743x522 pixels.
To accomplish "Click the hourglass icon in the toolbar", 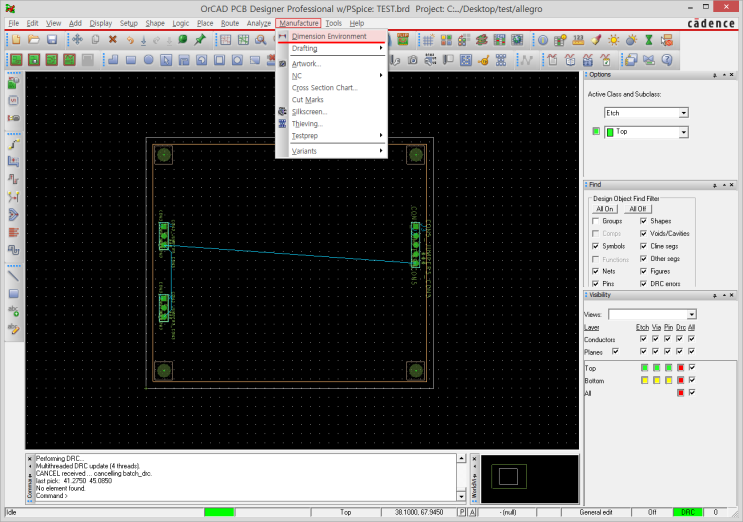I will tap(648, 40).
